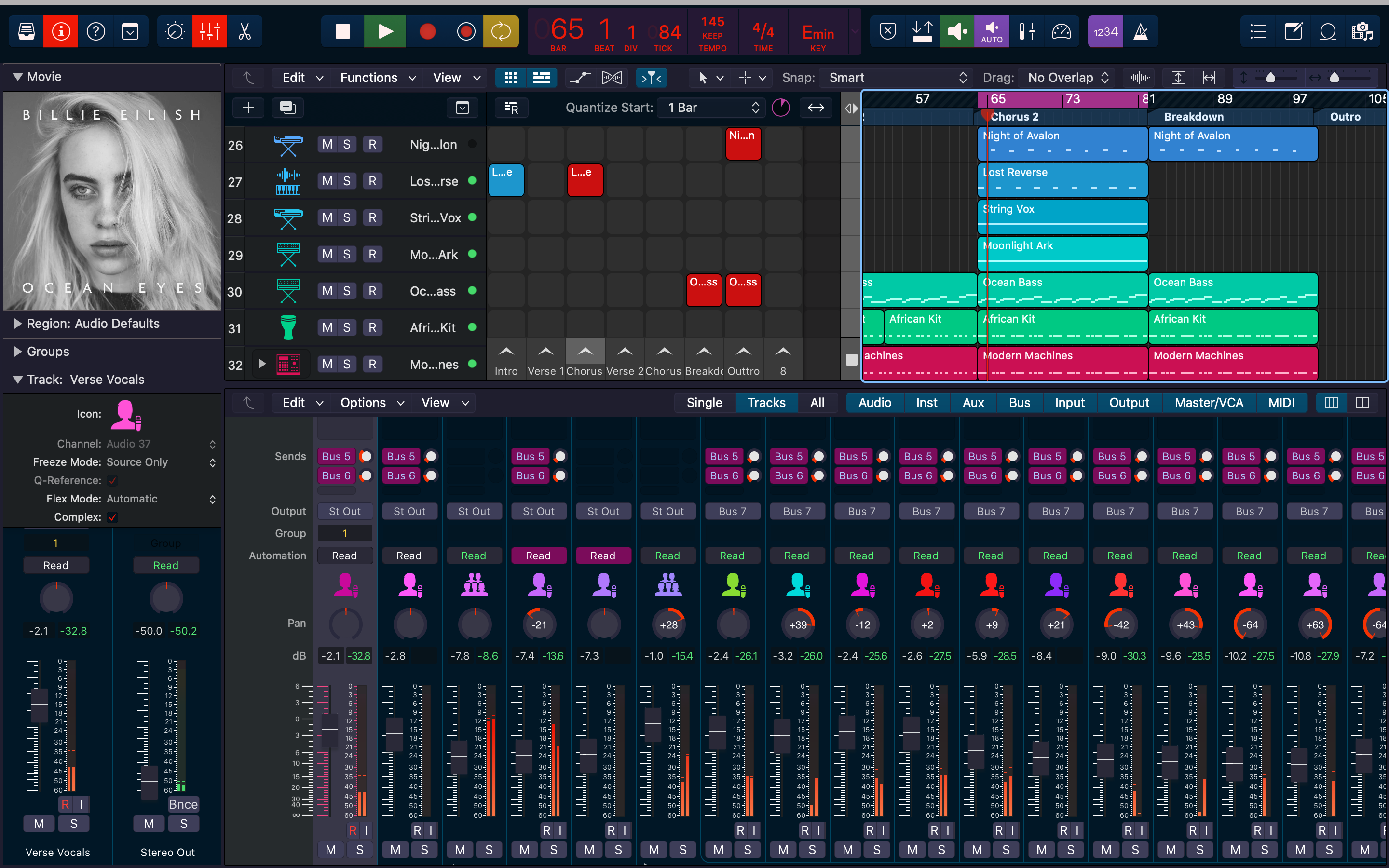Click the Flex show/hide icon in tracks toolbar

point(611,78)
